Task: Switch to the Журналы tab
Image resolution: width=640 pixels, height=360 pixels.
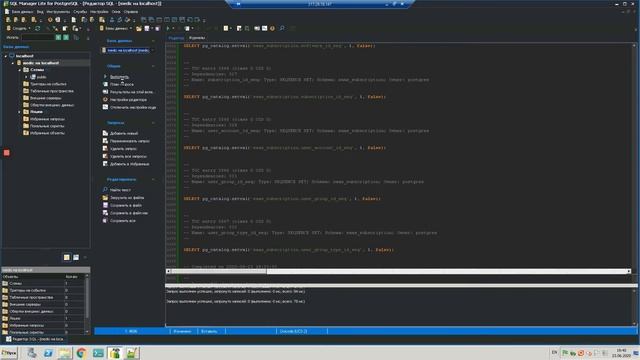Action: [197, 38]
